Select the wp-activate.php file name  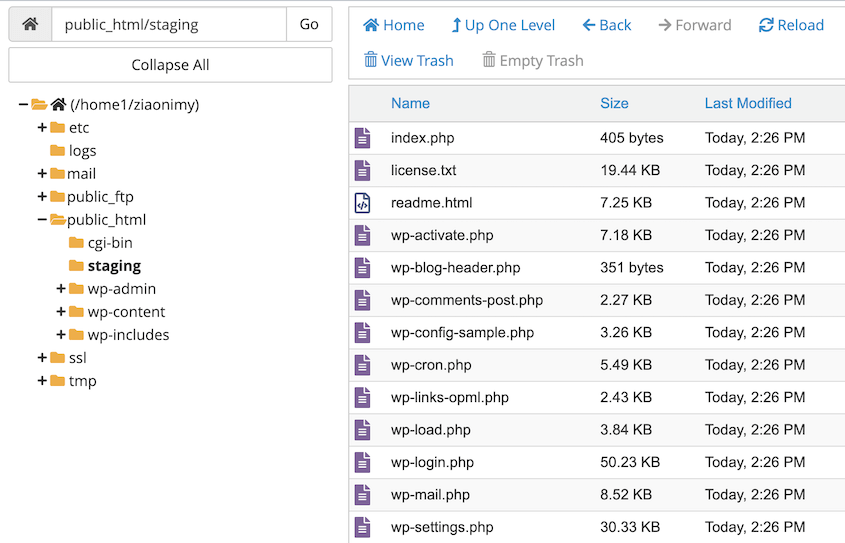pyautogui.click(x=442, y=235)
